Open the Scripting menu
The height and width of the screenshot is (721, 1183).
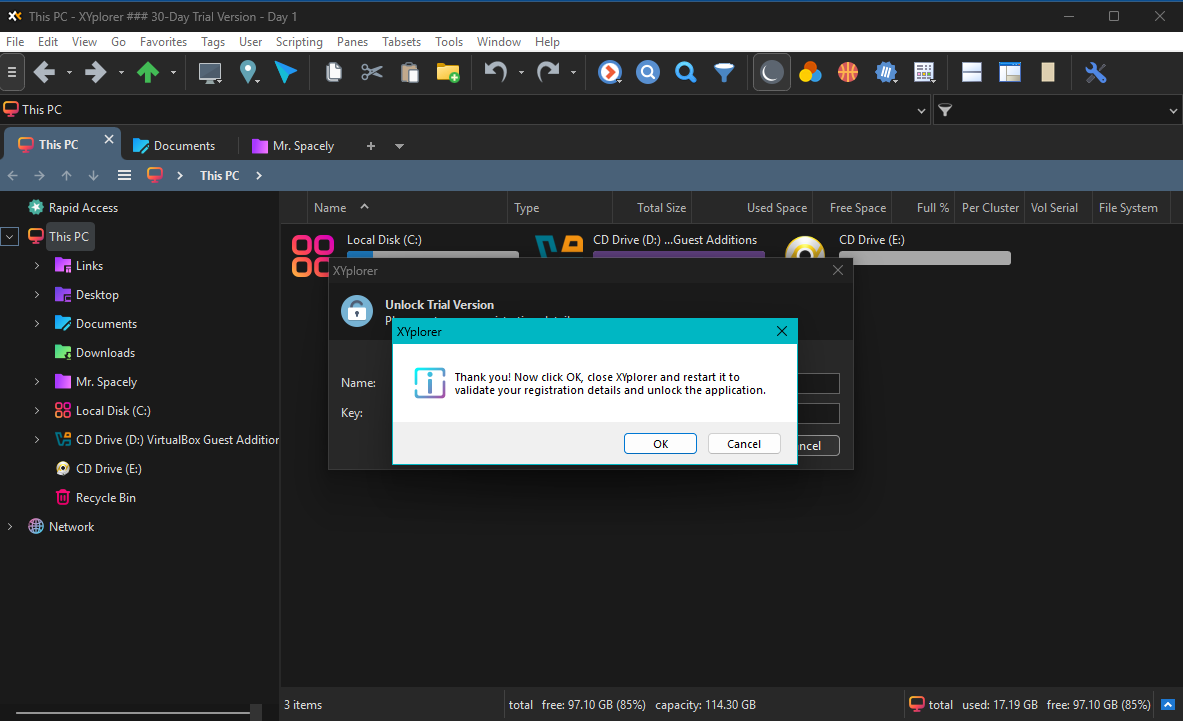299,41
